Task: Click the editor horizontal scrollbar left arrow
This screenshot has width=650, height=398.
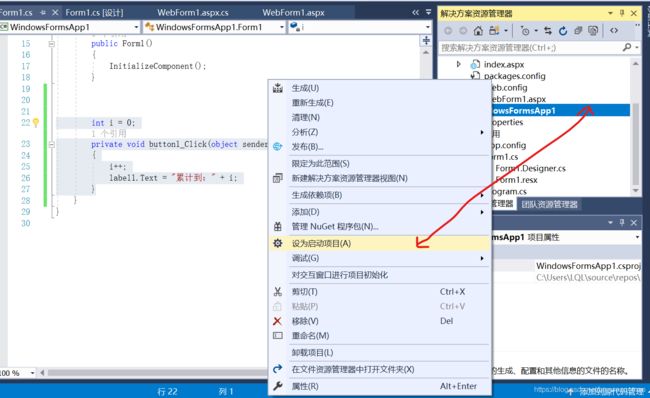Action: coord(42,373)
